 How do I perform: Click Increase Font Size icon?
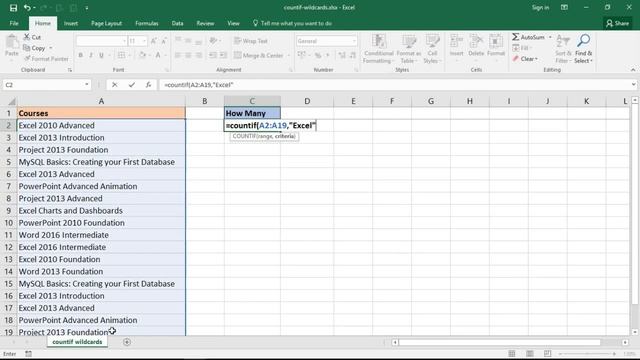[153, 41]
